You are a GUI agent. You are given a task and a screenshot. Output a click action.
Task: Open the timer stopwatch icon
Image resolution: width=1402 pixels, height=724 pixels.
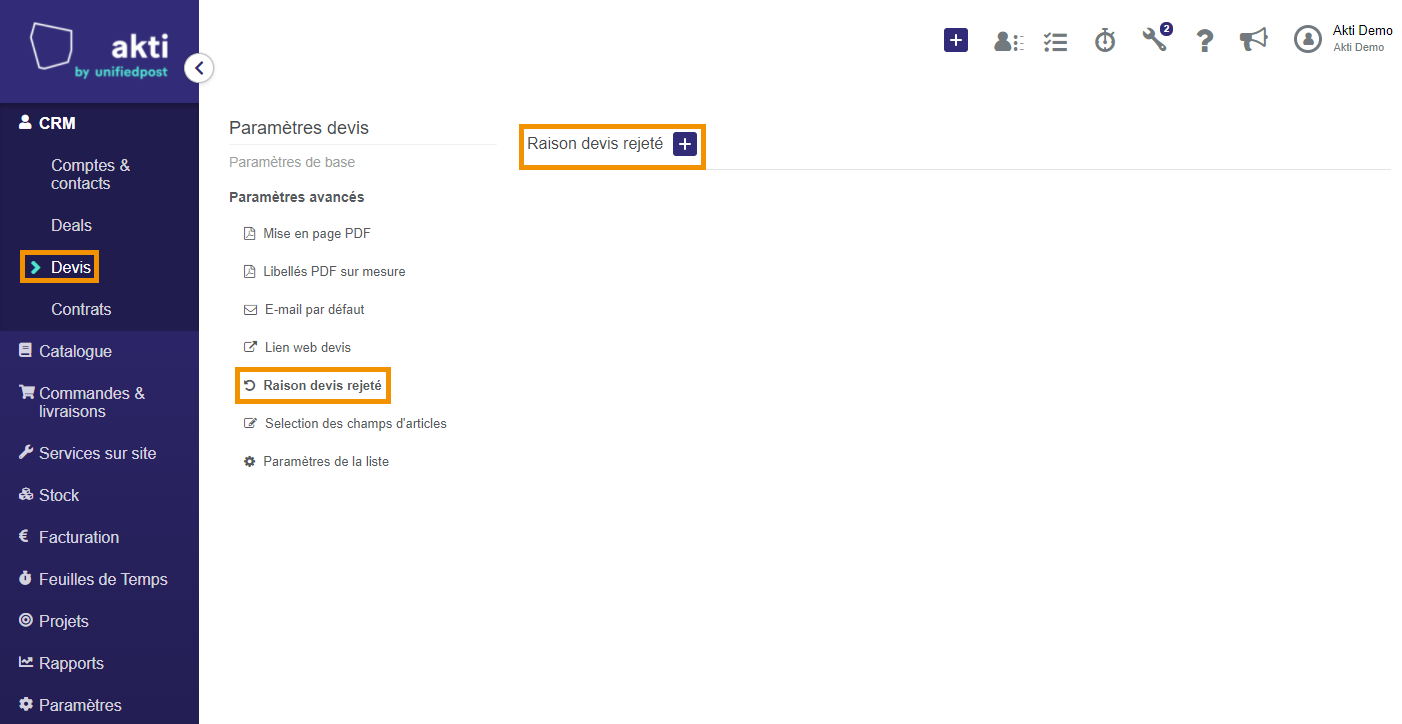coord(1105,40)
